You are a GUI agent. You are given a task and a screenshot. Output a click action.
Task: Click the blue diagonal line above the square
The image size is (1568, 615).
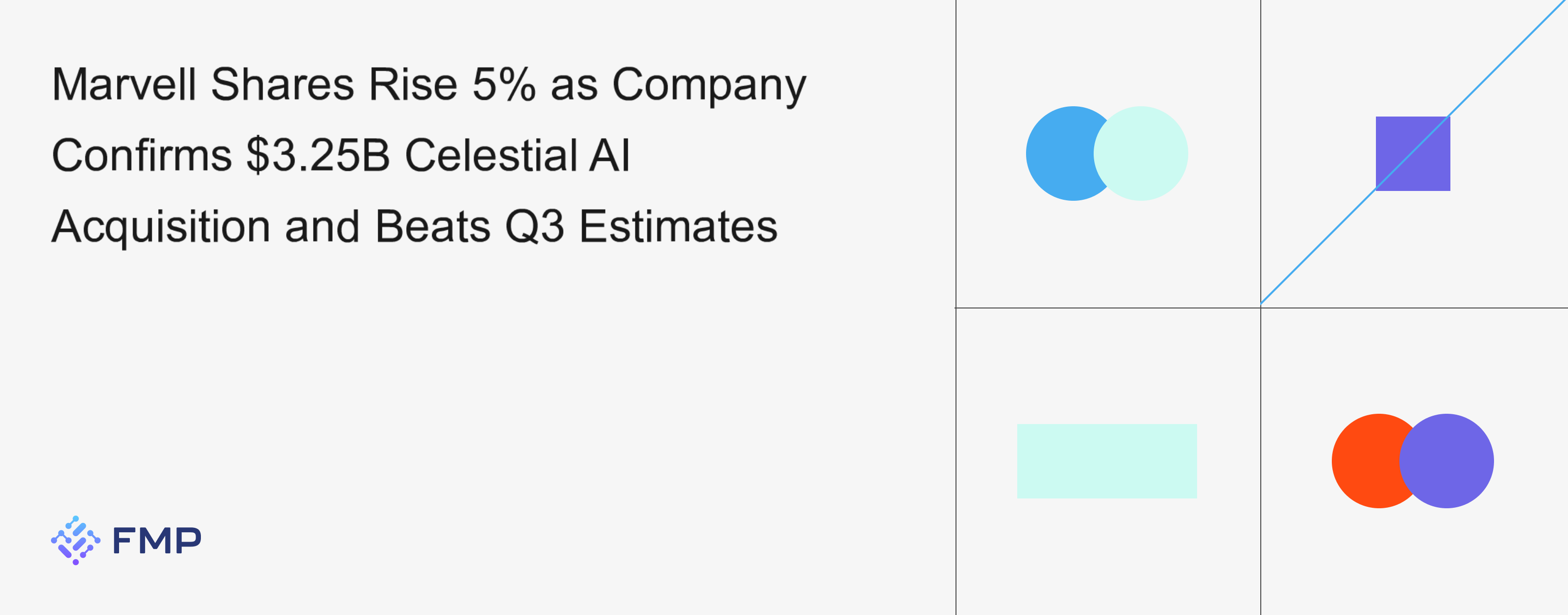pos(1503,63)
